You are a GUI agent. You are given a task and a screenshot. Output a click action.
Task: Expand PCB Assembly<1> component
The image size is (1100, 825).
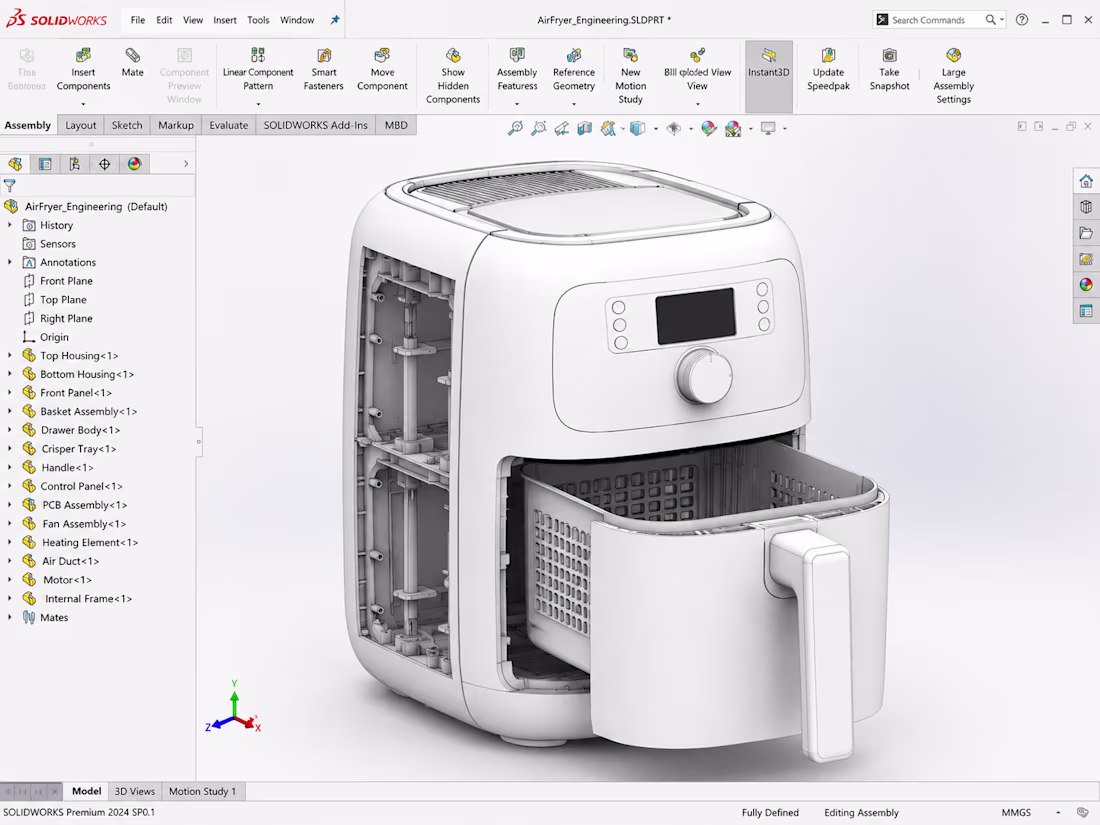[x=10, y=504]
